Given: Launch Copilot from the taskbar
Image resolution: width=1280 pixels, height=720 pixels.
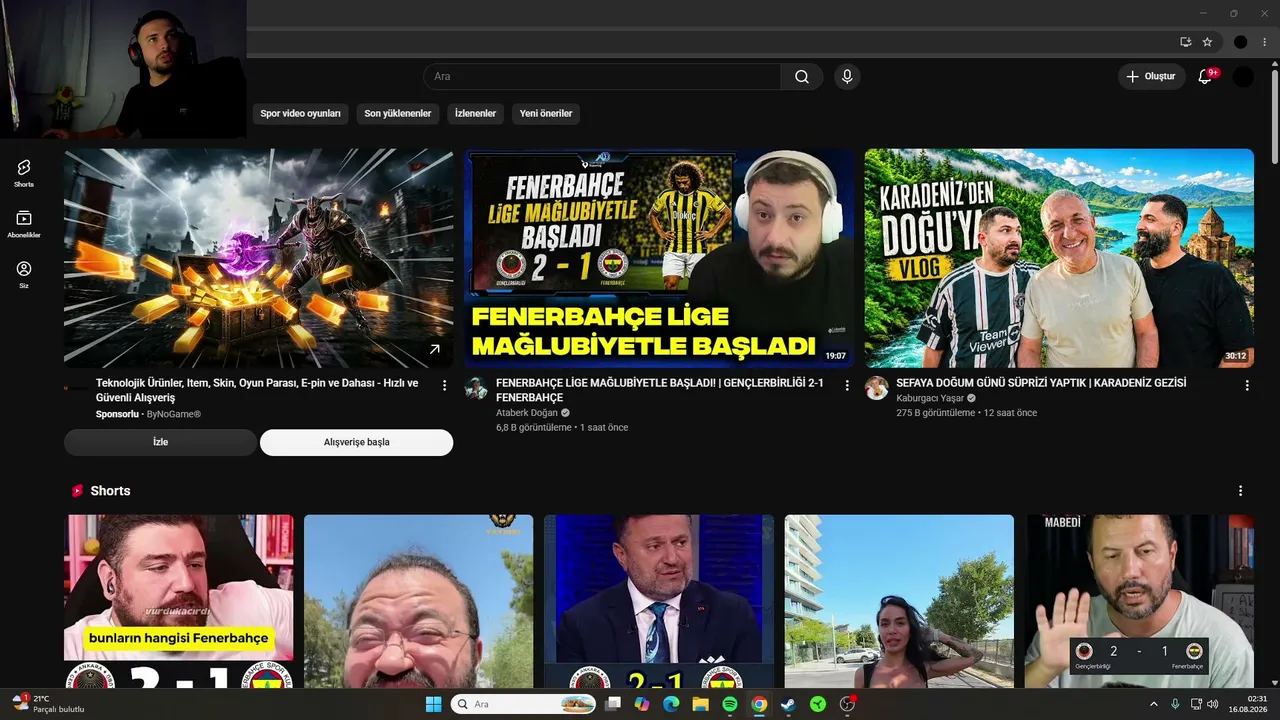Looking at the screenshot, I should 642,704.
